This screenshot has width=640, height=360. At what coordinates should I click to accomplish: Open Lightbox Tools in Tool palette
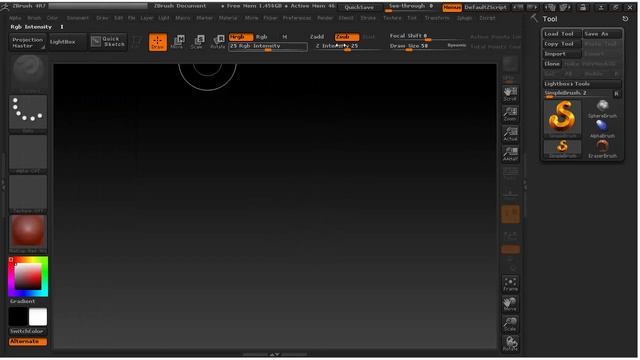pyautogui.click(x=582, y=84)
